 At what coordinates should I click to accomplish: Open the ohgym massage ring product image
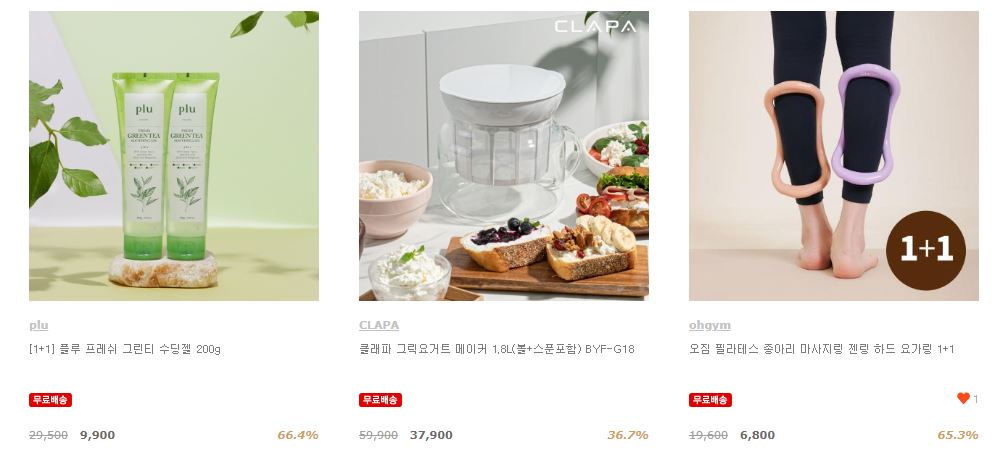(834, 156)
